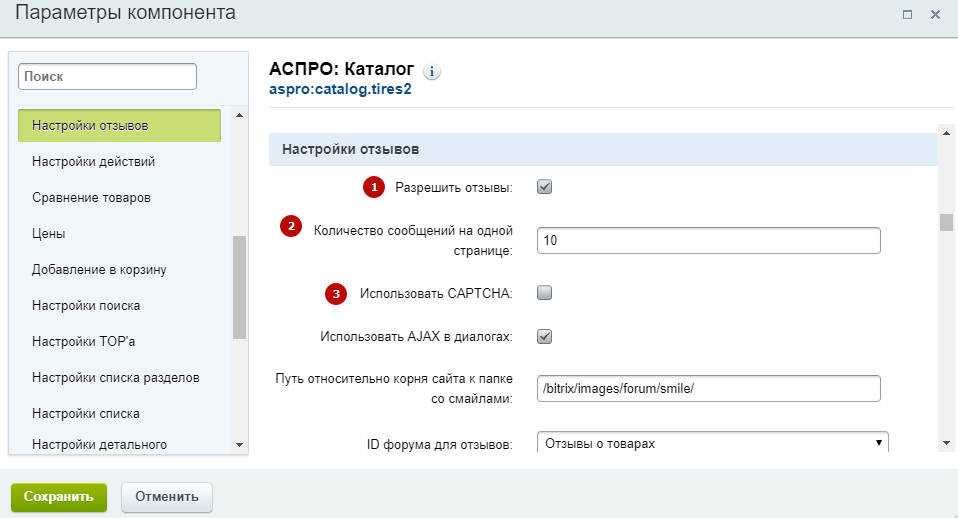Click settings panel scroll-up arrow
This screenshot has height=518, width=958.
[x=946, y=133]
